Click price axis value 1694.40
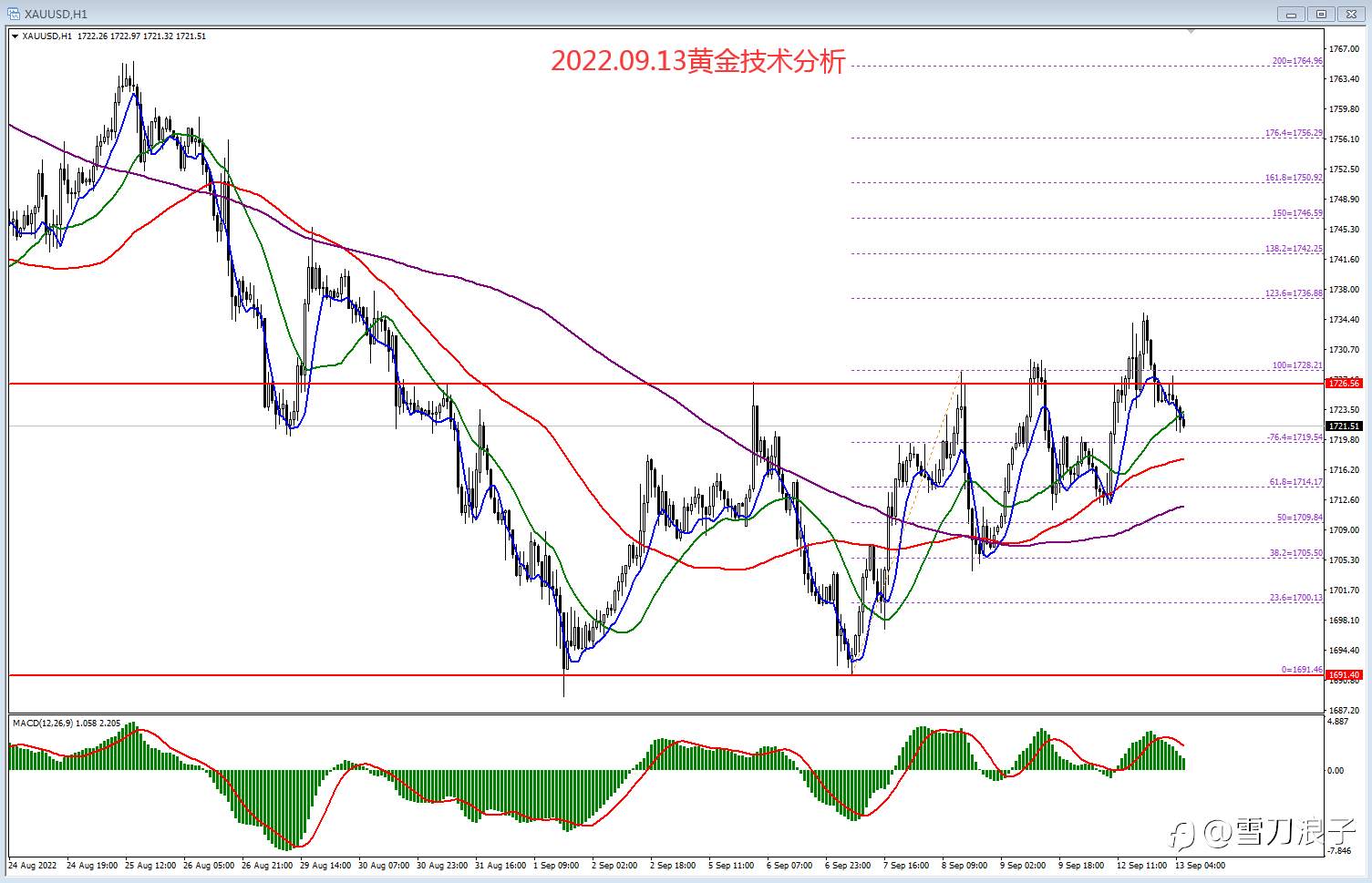The width and height of the screenshot is (1372, 883). (1345, 651)
